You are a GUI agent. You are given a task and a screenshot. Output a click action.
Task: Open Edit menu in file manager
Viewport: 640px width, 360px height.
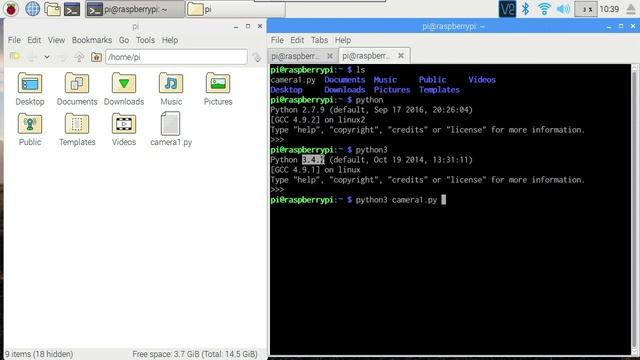[x=34, y=40]
